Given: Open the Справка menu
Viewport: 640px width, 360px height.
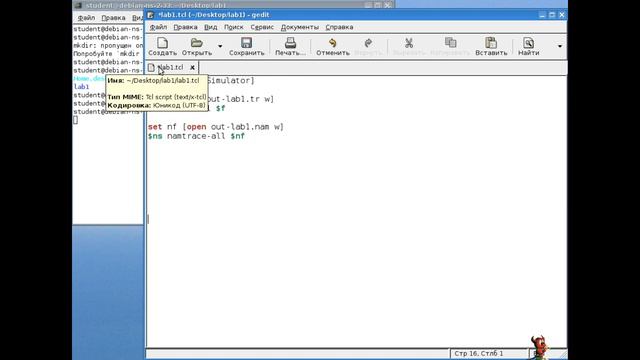Looking at the screenshot, I should tap(339, 27).
